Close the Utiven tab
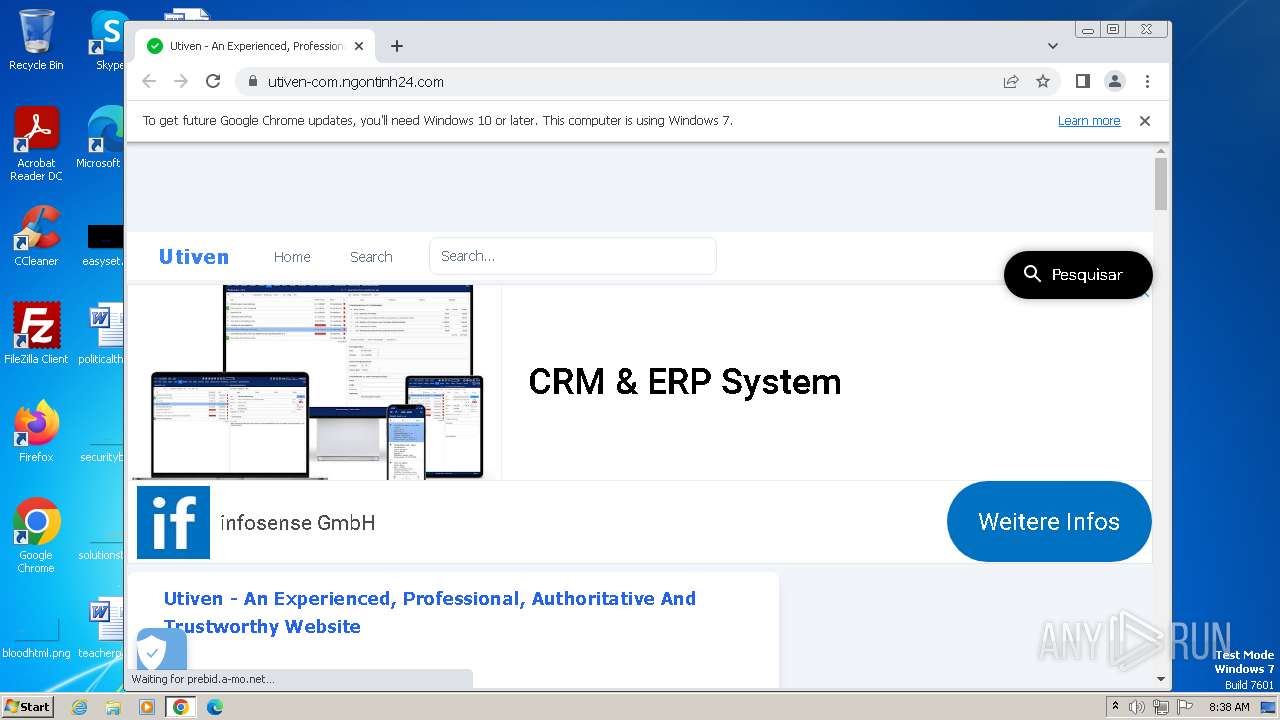 tap(359, 46)
